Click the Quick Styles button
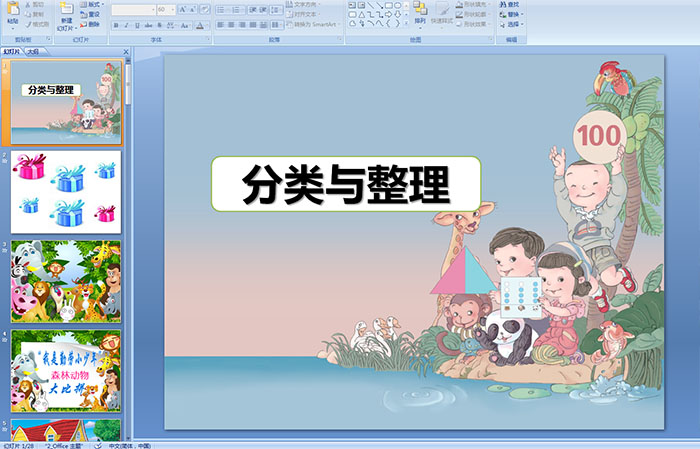Viewport: 700px width, 449px height. (442, 16)
